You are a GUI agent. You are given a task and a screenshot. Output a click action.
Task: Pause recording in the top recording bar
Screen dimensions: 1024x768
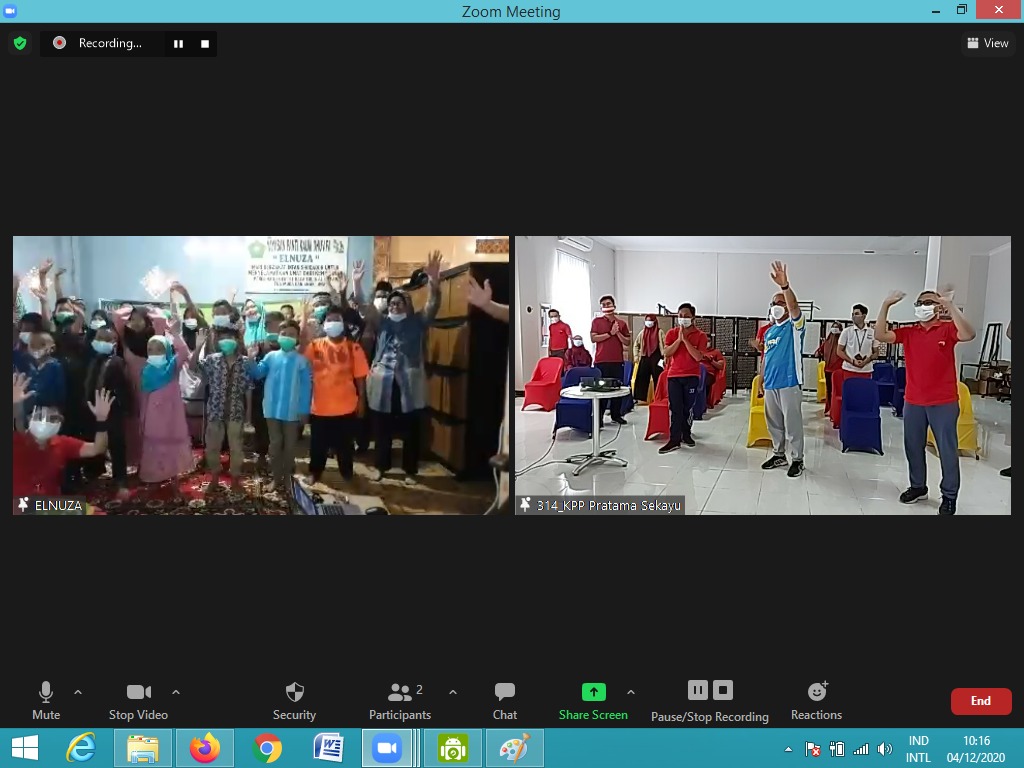(179, 43)
